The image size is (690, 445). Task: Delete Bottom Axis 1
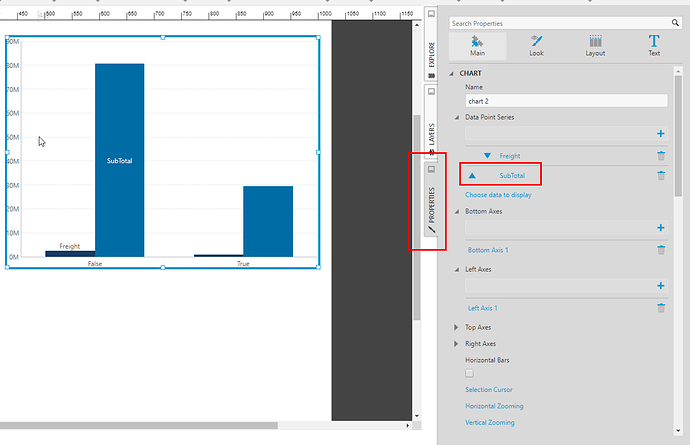click(x=661, y=250)
